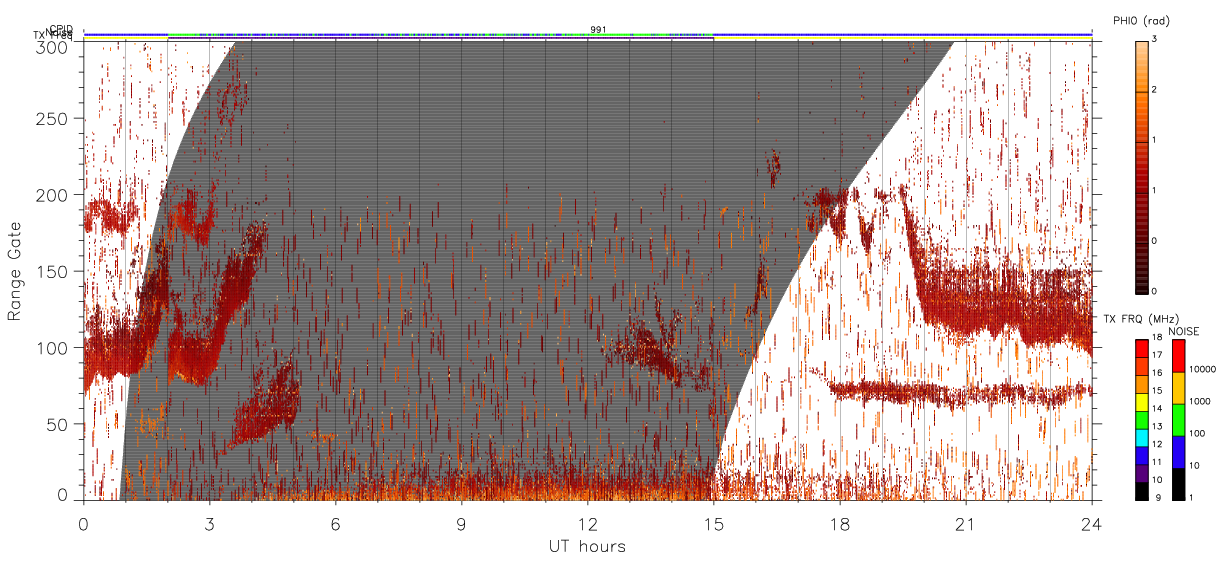Select the yellow 14–15 MHz swatch in TX FRQ legend
The height and width of the screenshot is (567, 1228).
(x=1140, y=401)
